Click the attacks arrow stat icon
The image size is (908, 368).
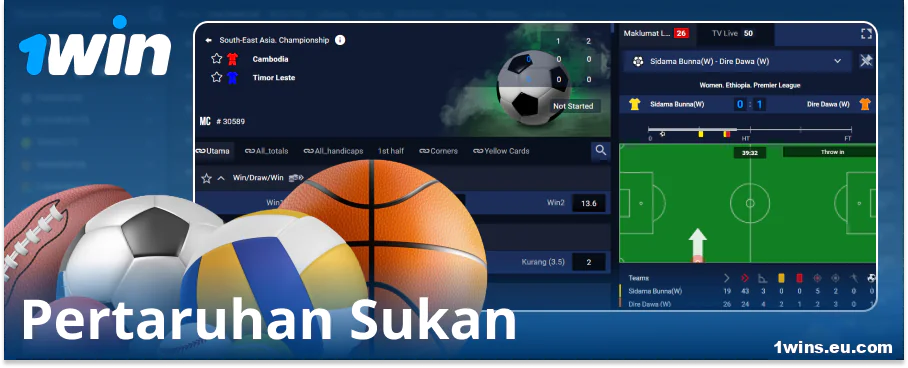click(727, 278)
